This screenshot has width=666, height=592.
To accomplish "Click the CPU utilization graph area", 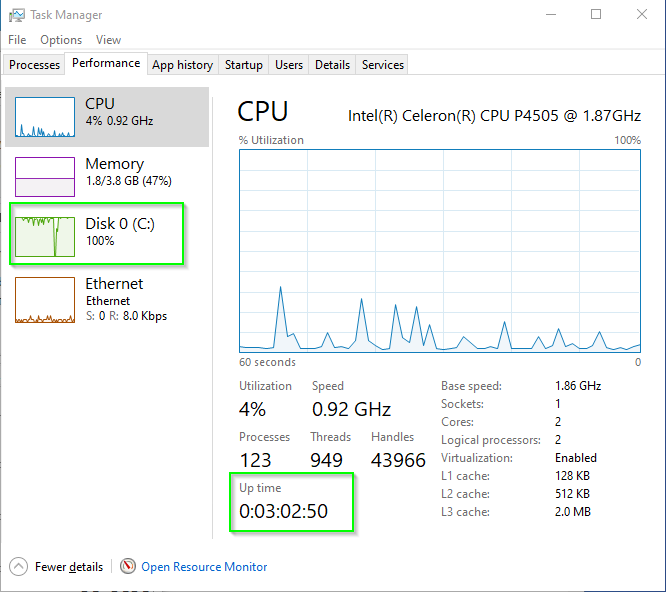I will (x=440, y=251).
